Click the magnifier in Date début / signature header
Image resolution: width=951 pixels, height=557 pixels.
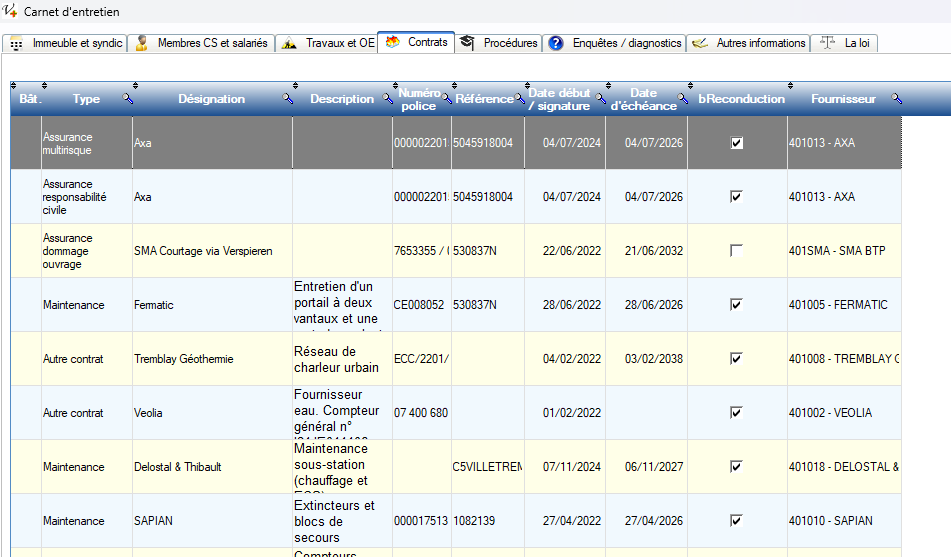(601, 99)
